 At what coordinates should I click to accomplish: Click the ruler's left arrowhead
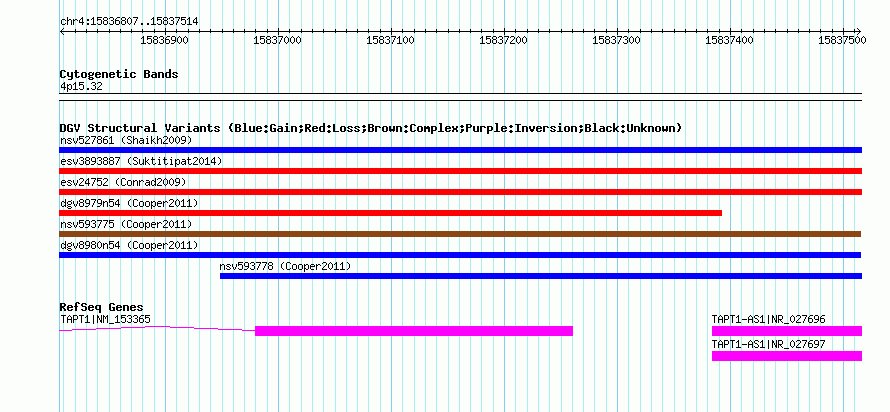pyautogui.click(x=62, y=31)
